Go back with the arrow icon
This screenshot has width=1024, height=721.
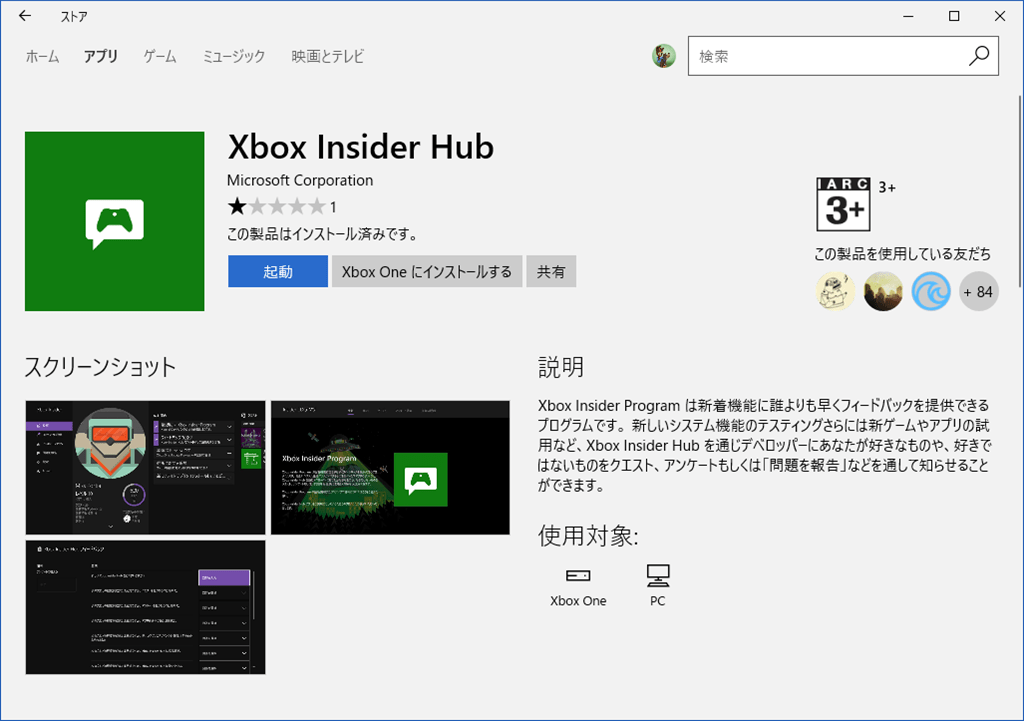[25, 16]
